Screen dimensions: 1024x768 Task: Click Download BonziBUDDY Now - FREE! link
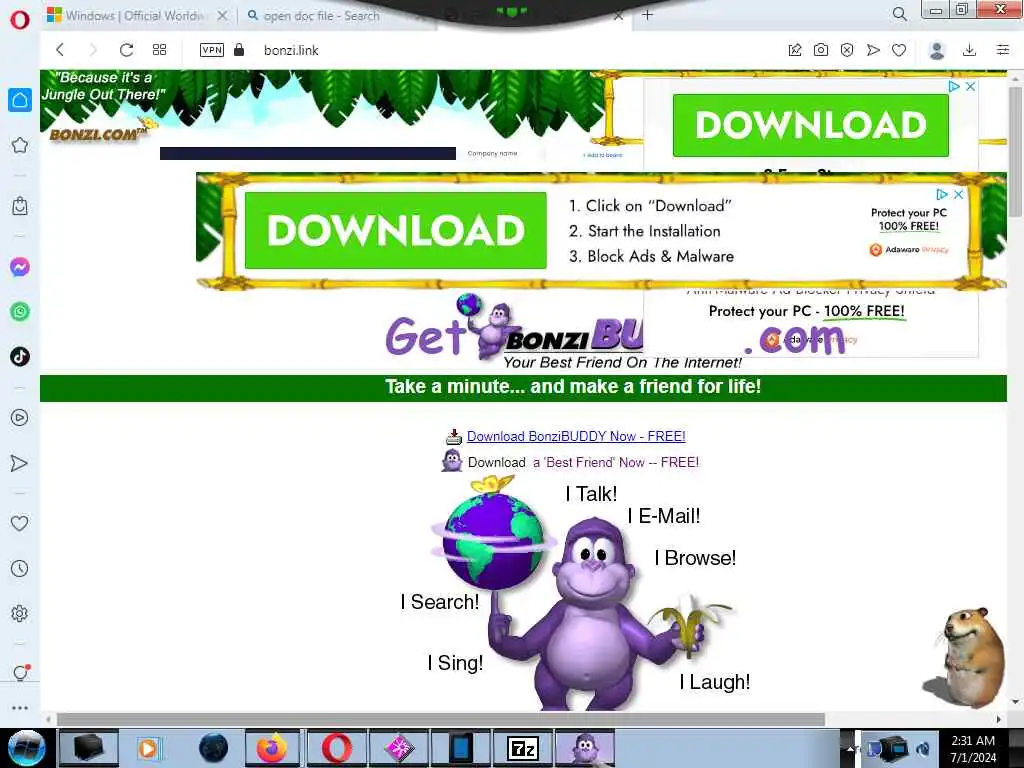576,436
